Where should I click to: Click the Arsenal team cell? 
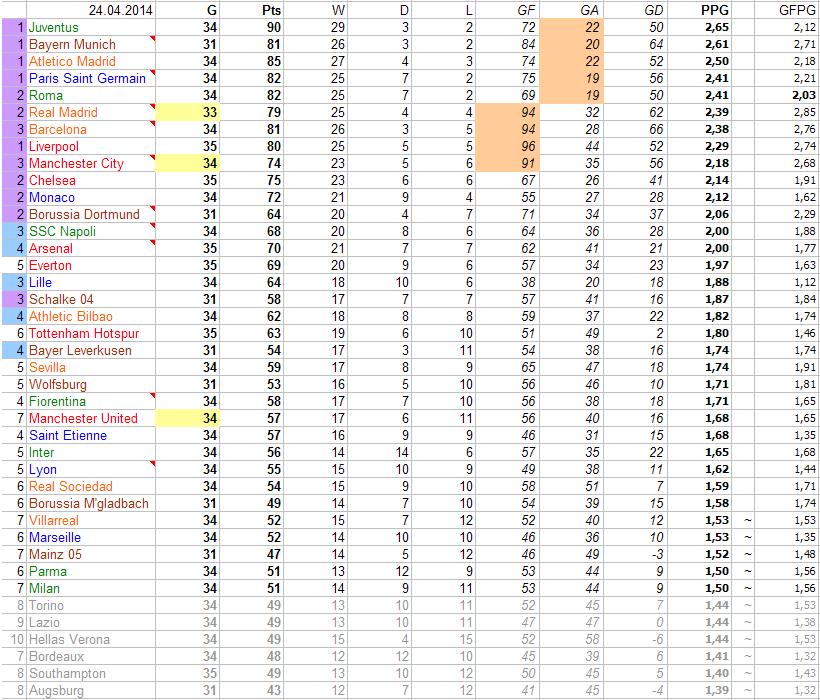[91, 248]
